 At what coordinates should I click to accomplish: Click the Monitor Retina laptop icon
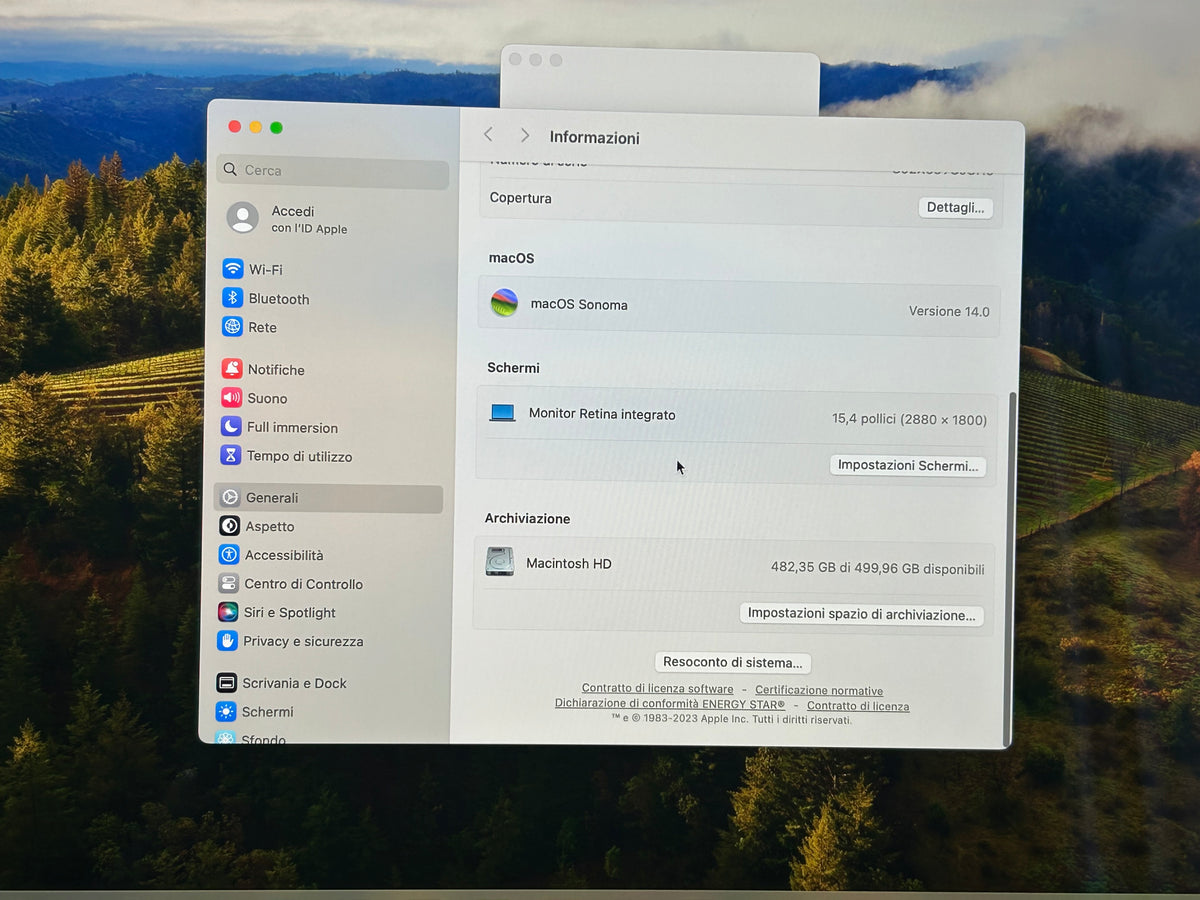pyautogui.click(x=502, y=413)
